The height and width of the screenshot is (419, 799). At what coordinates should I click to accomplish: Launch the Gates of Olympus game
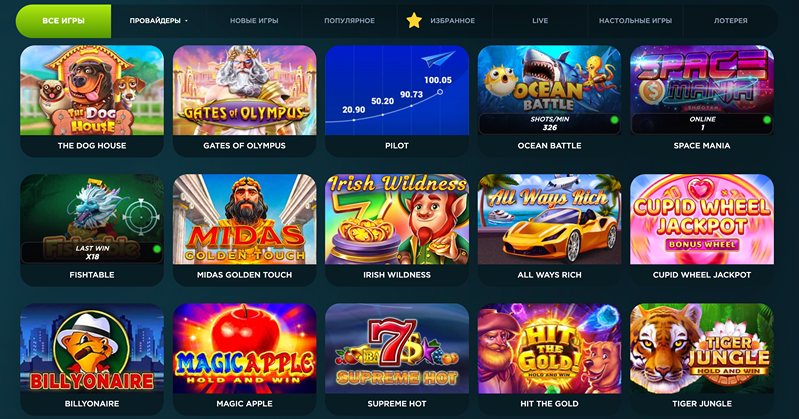click(245, 90)
